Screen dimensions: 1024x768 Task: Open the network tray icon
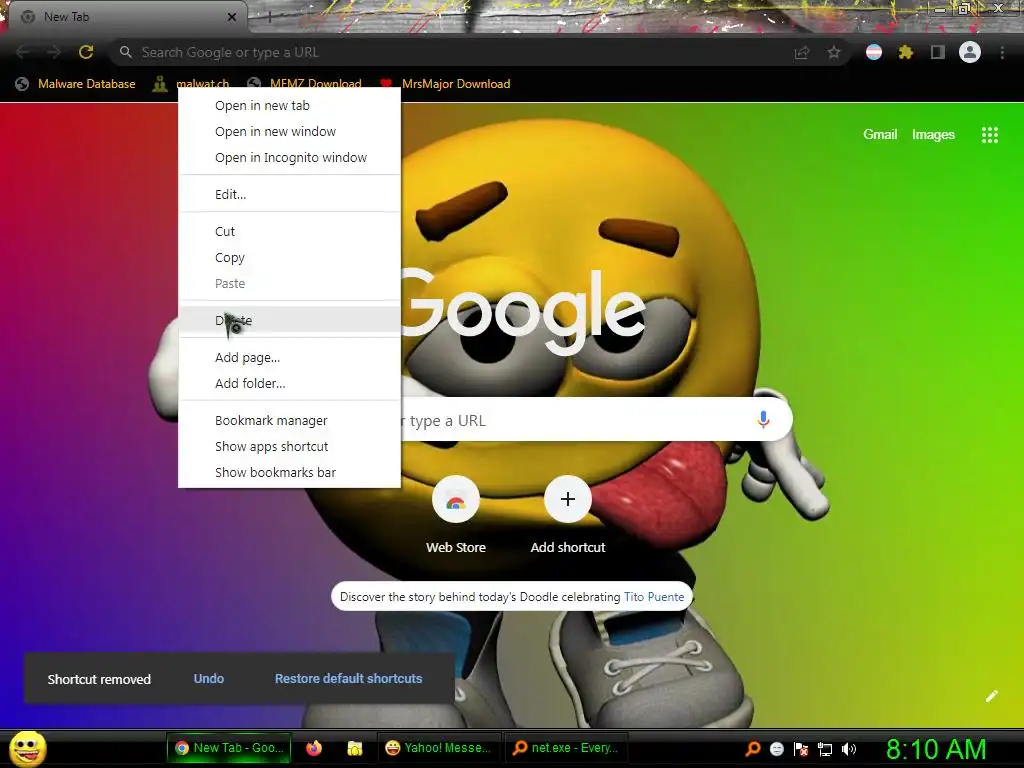point(825,749)
